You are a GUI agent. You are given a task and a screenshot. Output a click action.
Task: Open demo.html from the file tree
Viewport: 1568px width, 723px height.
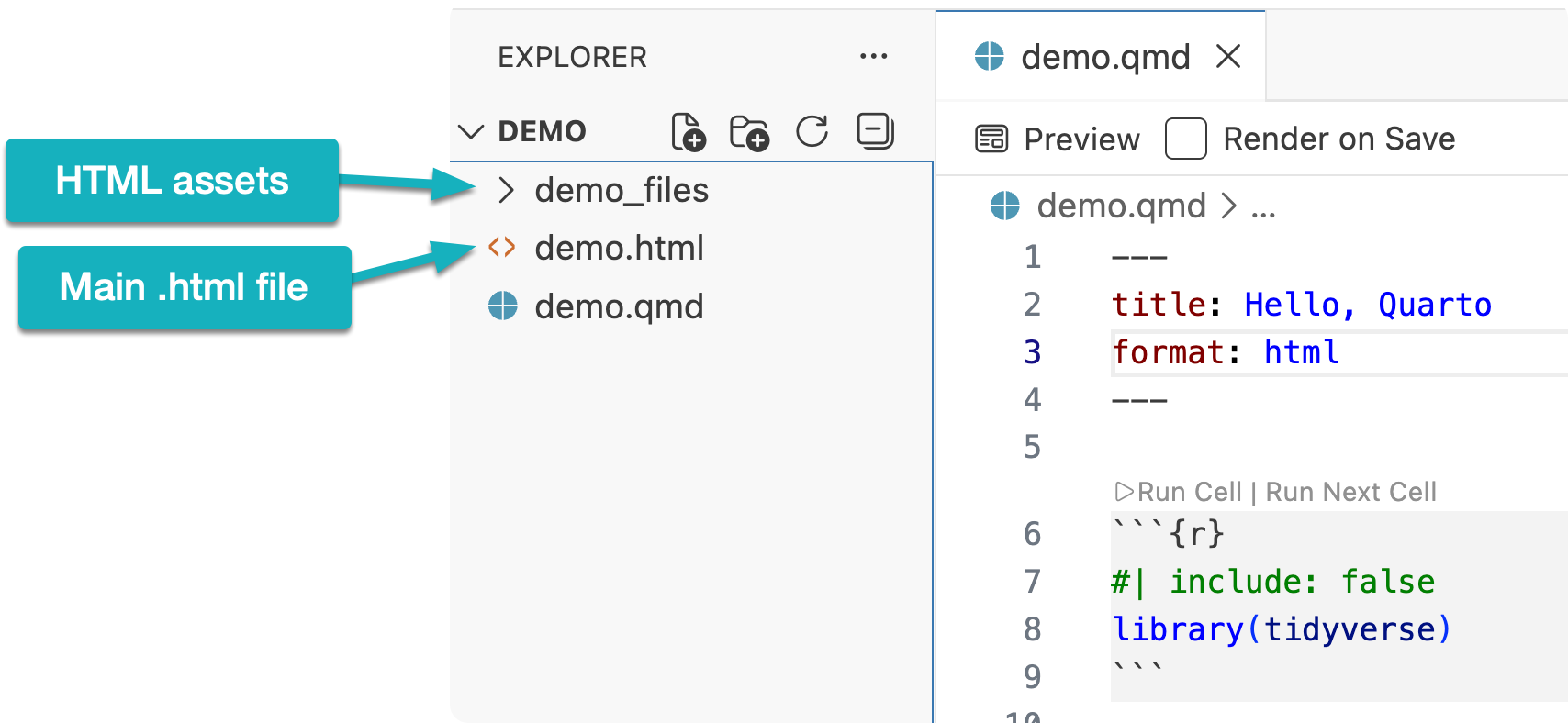(x=619, y=248)
